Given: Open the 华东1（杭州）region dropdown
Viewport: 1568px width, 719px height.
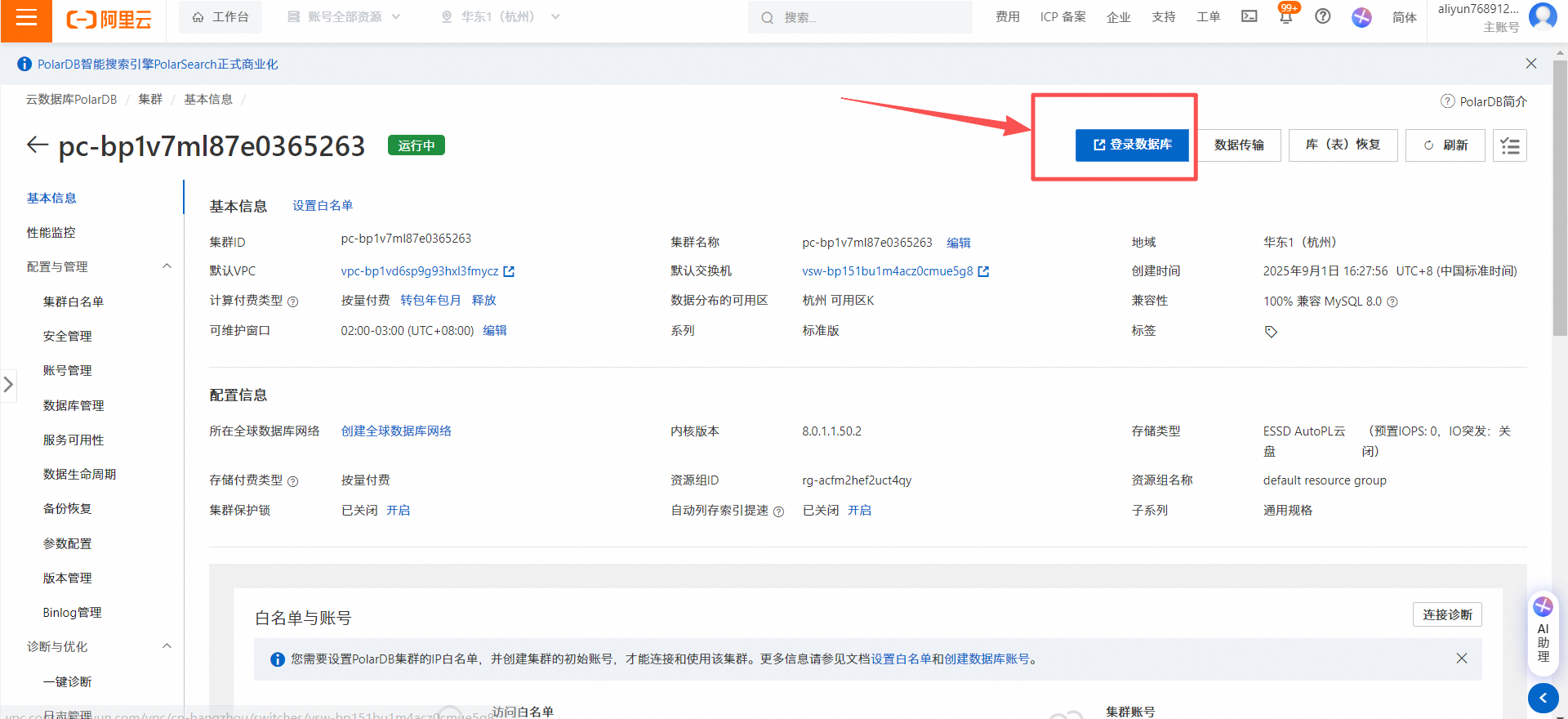Looking at the screenshot, I should [x=500, y=17].
